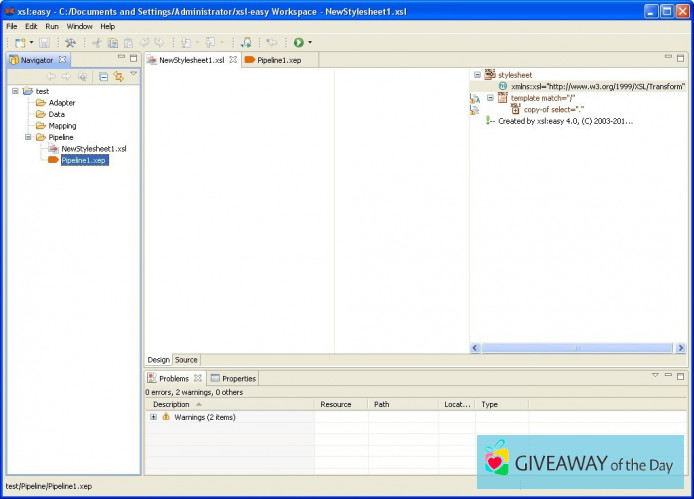Maximize the Problems panel
Viewport: 694px width, 499px height.
point(681,376)
